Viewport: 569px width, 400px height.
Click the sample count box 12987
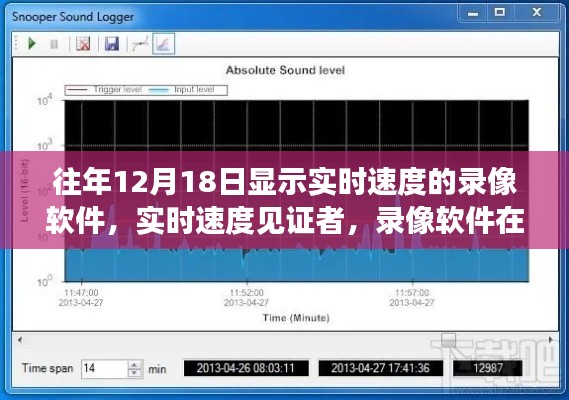tap(488, 368)
